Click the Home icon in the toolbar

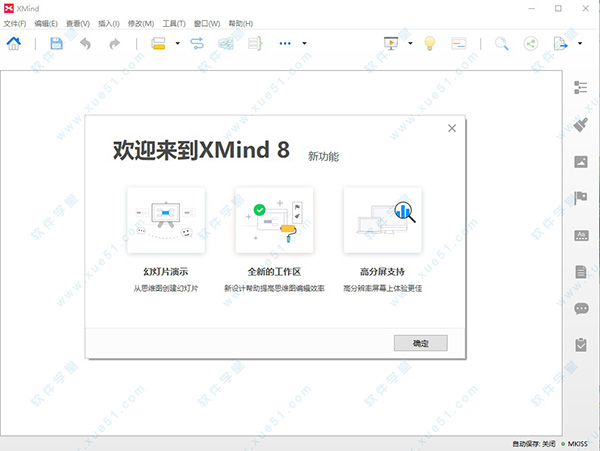[14, 44]
